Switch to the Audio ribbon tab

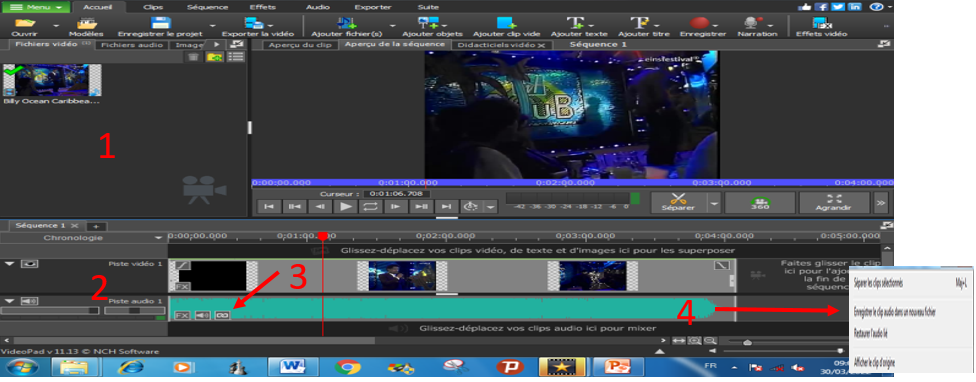tap(318, 7)
